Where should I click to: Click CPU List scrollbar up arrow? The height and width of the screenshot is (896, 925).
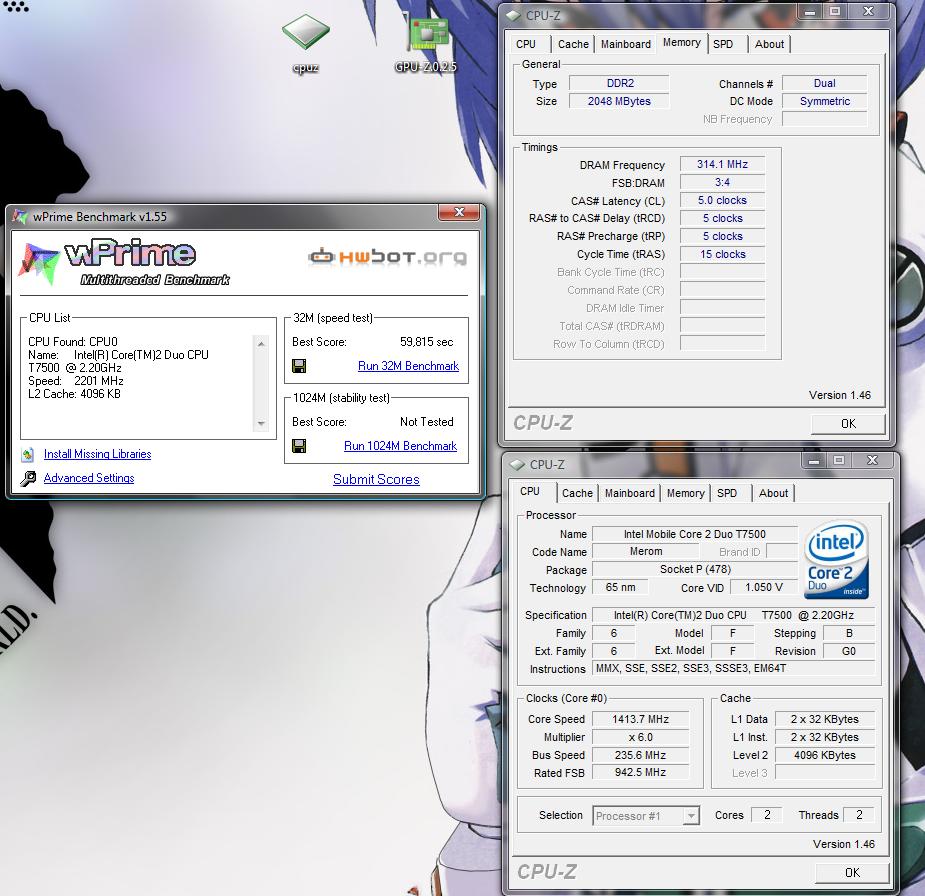pos(261,343)
